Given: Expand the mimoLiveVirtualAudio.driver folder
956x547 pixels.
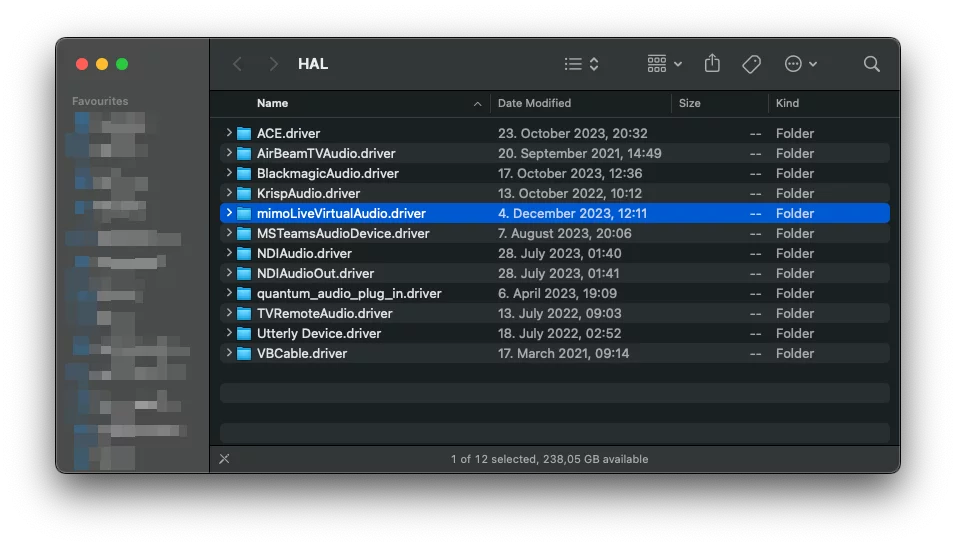Looking at the screenshot, I should pyautogui.click(x=229, y=213).
